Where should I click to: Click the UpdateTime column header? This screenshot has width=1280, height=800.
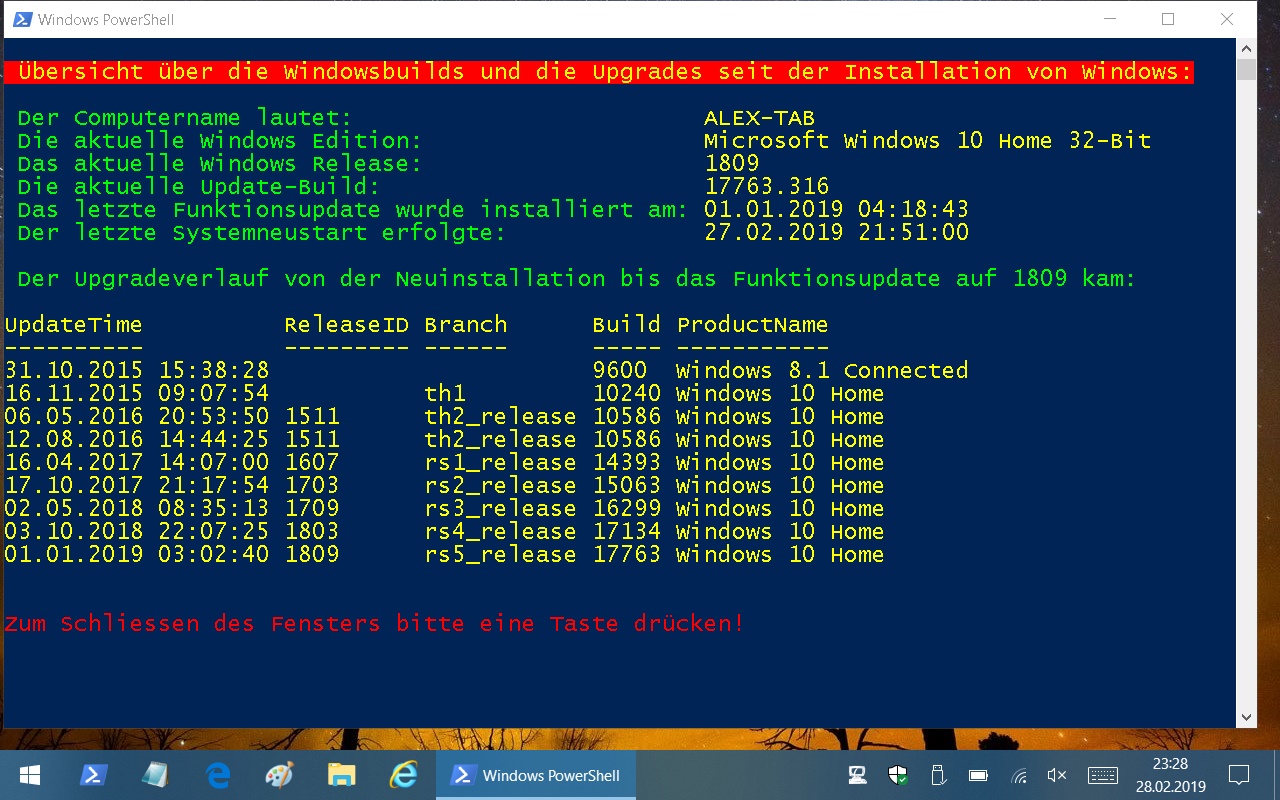(x=73, y=325)
